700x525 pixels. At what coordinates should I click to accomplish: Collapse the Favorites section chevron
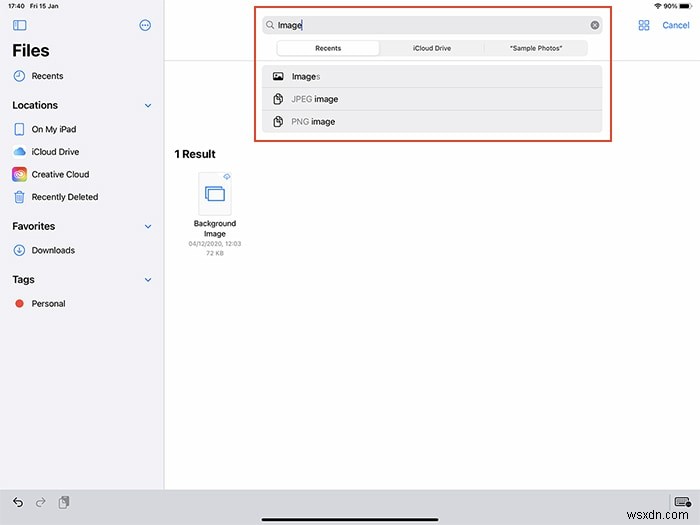click(x=148, y=227)
